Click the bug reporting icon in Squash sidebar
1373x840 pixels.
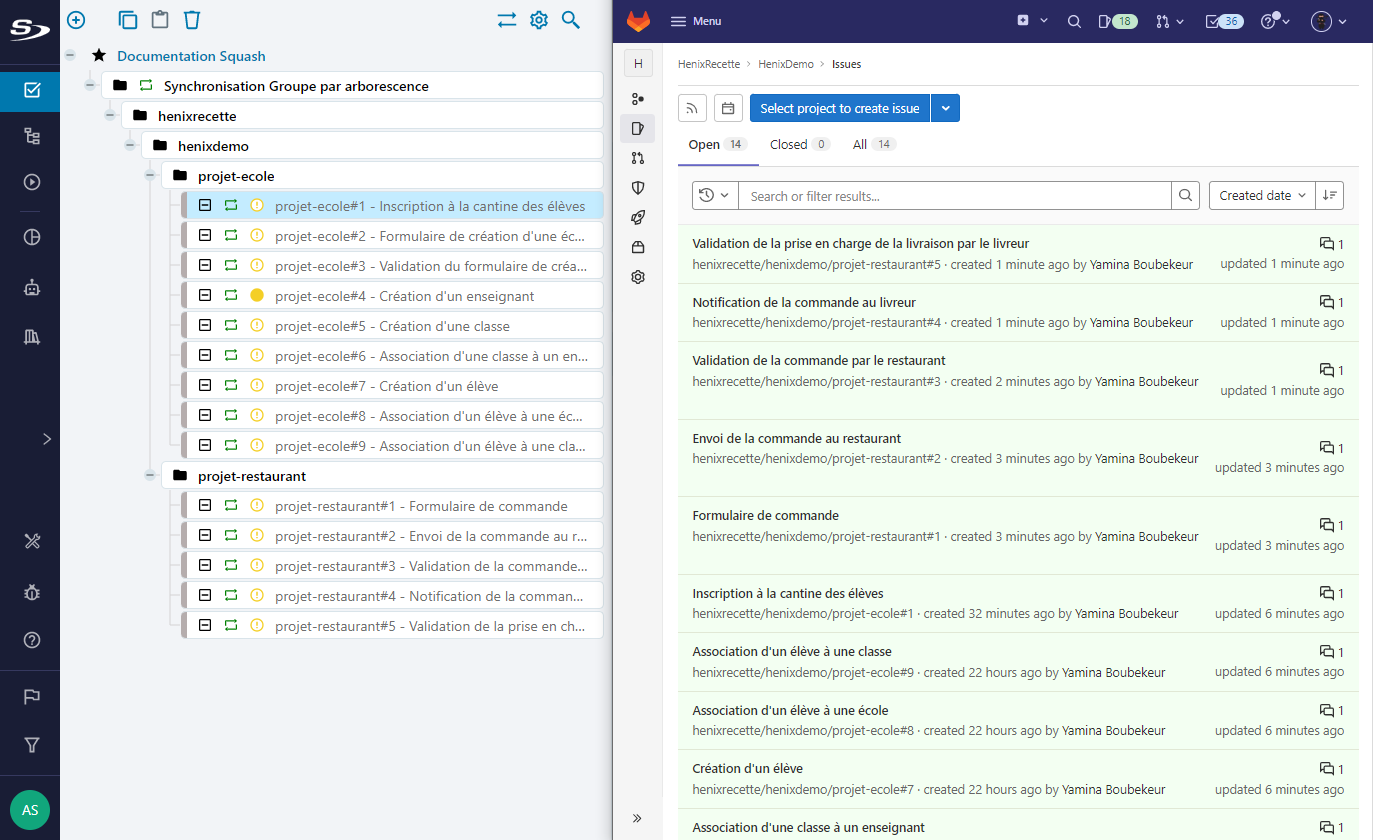[x=30, y=592]
